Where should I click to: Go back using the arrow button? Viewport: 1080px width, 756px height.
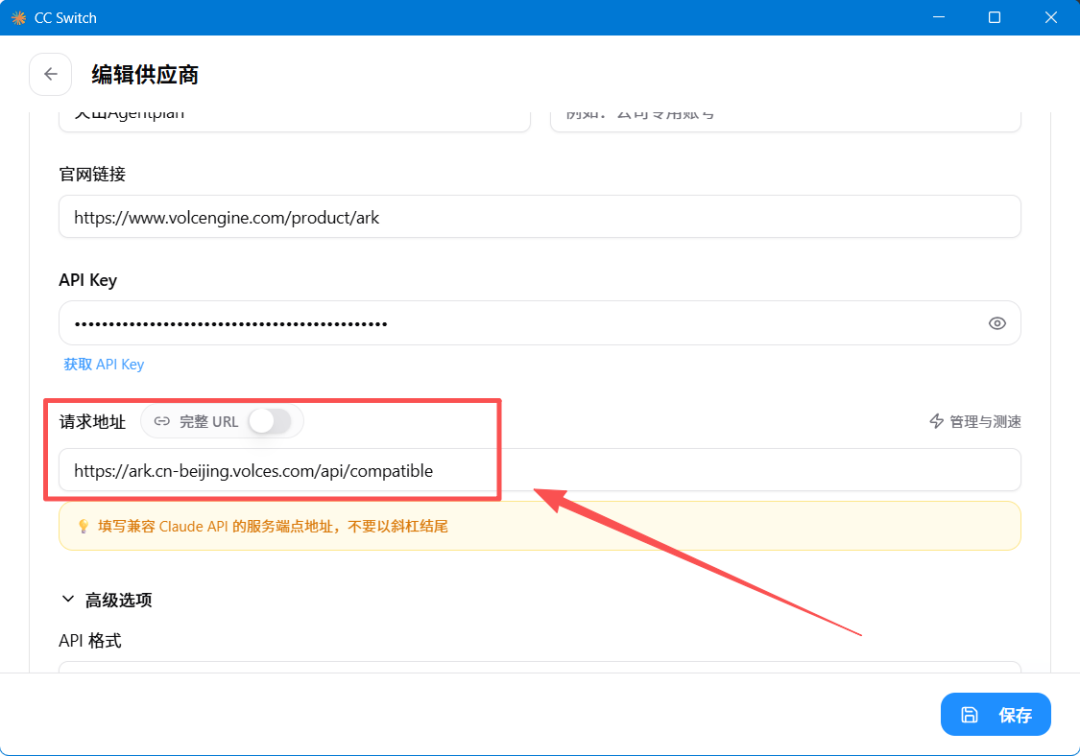point(50,74)
